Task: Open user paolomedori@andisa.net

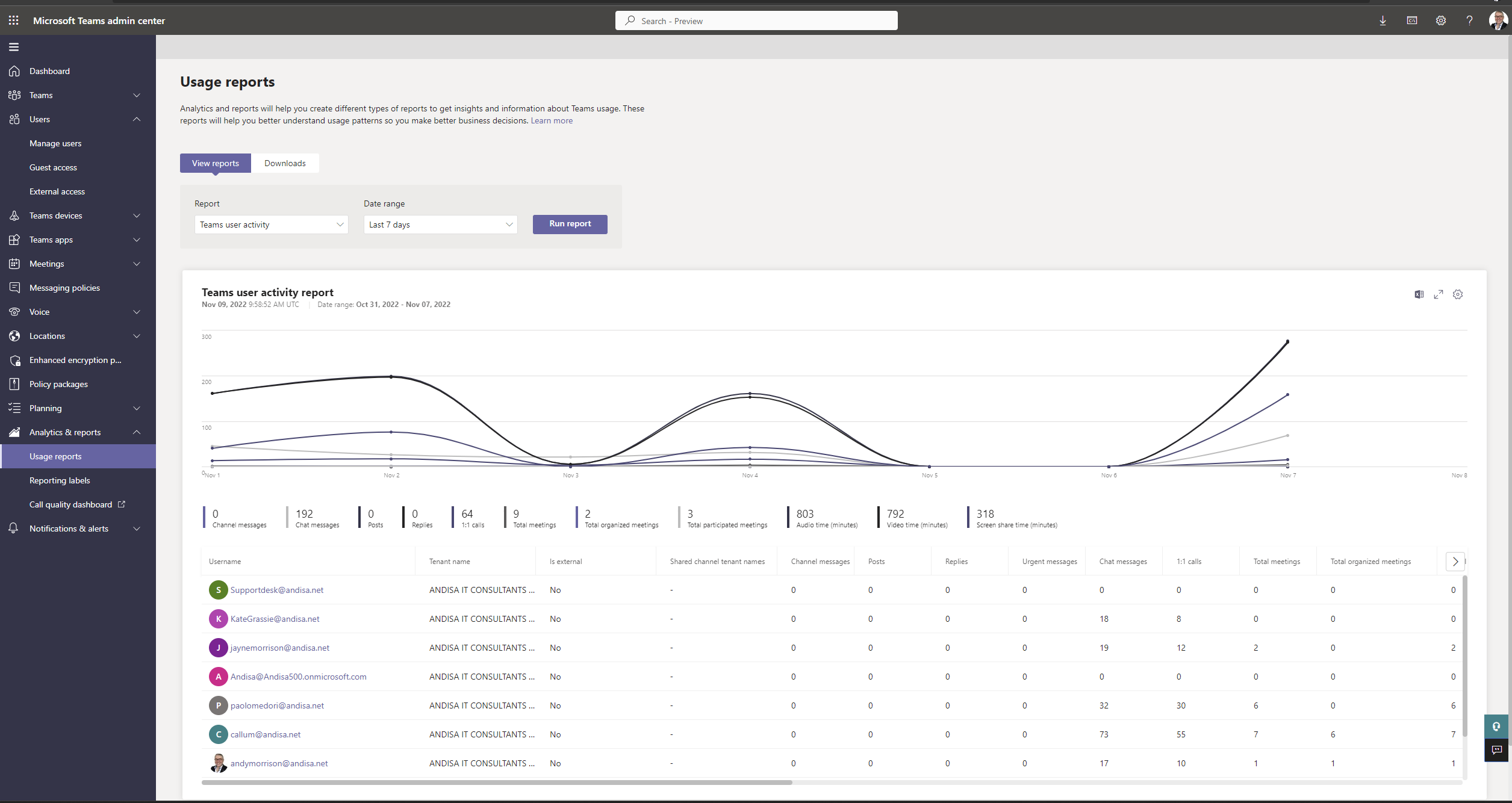Action: [x=277, y=705]
